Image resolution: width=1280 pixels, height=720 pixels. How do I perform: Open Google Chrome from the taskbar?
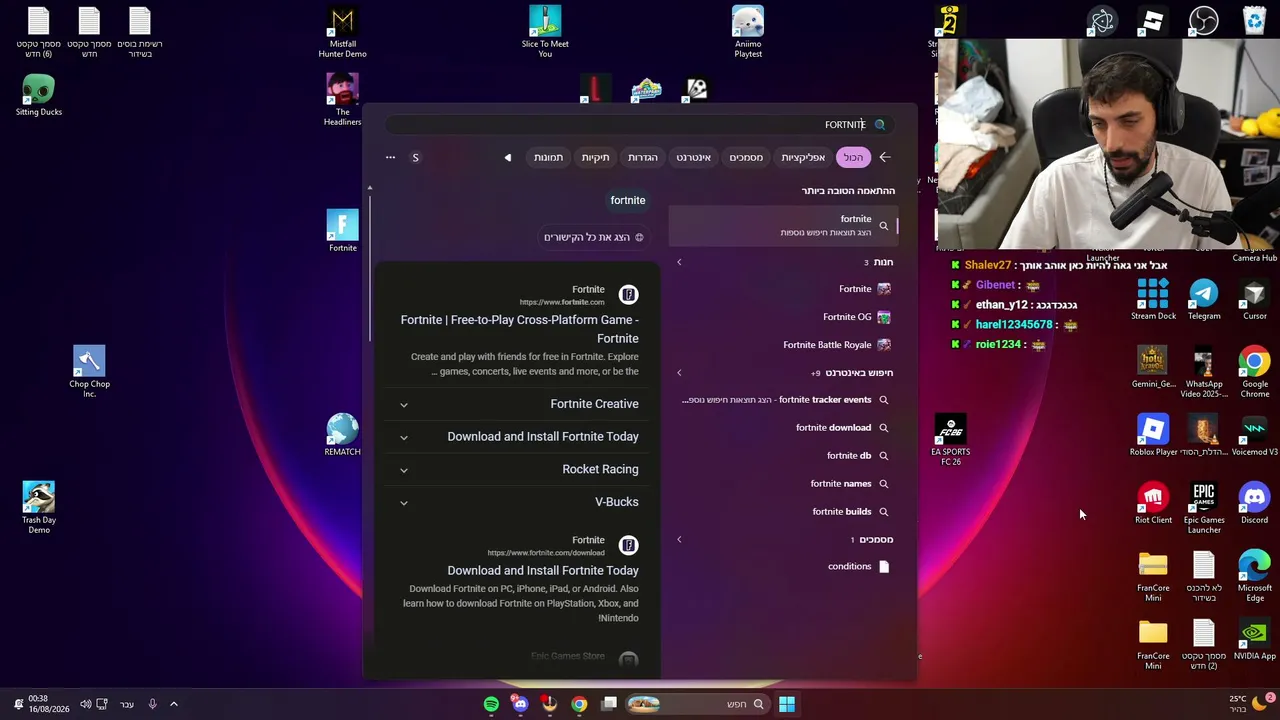coord(579,704)
